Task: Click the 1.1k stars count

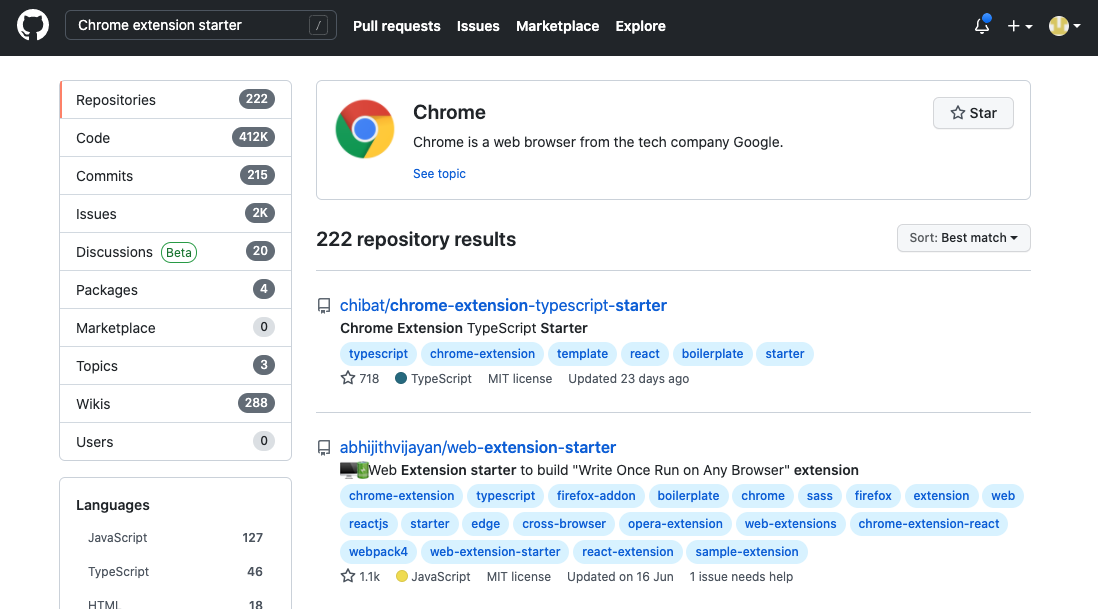Action: coord(369,577)
